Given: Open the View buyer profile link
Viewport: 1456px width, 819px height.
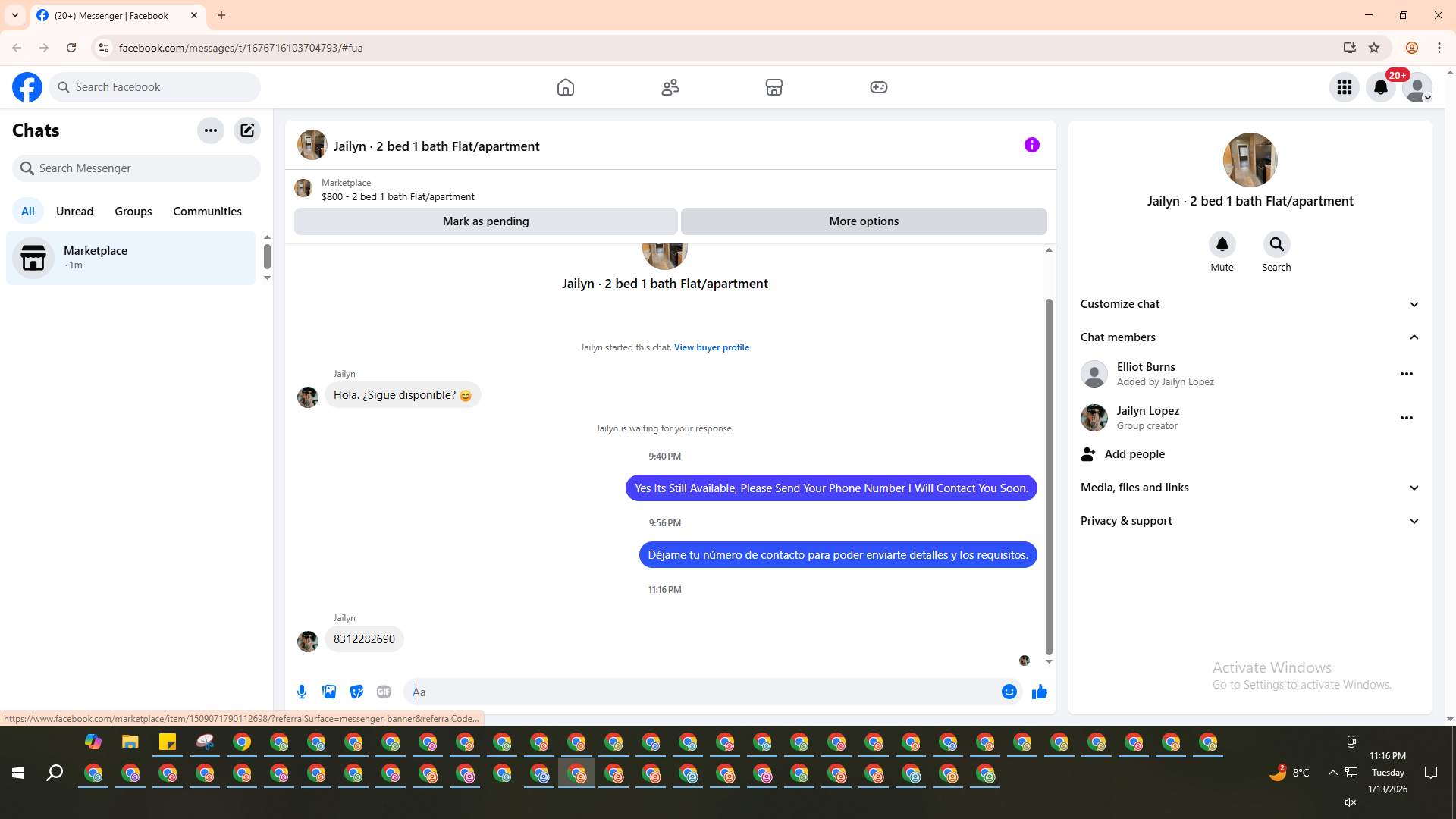Looking at the screenshot, I should click(x=711, y=347).
